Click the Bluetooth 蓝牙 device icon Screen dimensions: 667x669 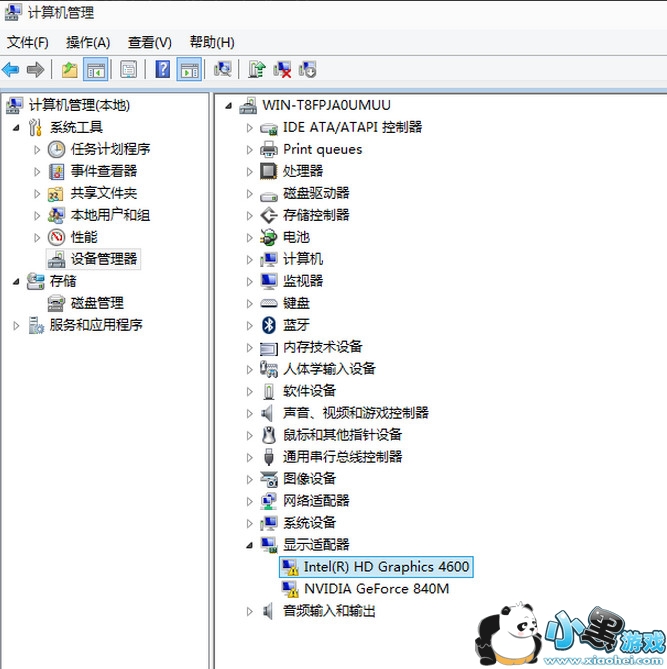(x=269, y=325)
